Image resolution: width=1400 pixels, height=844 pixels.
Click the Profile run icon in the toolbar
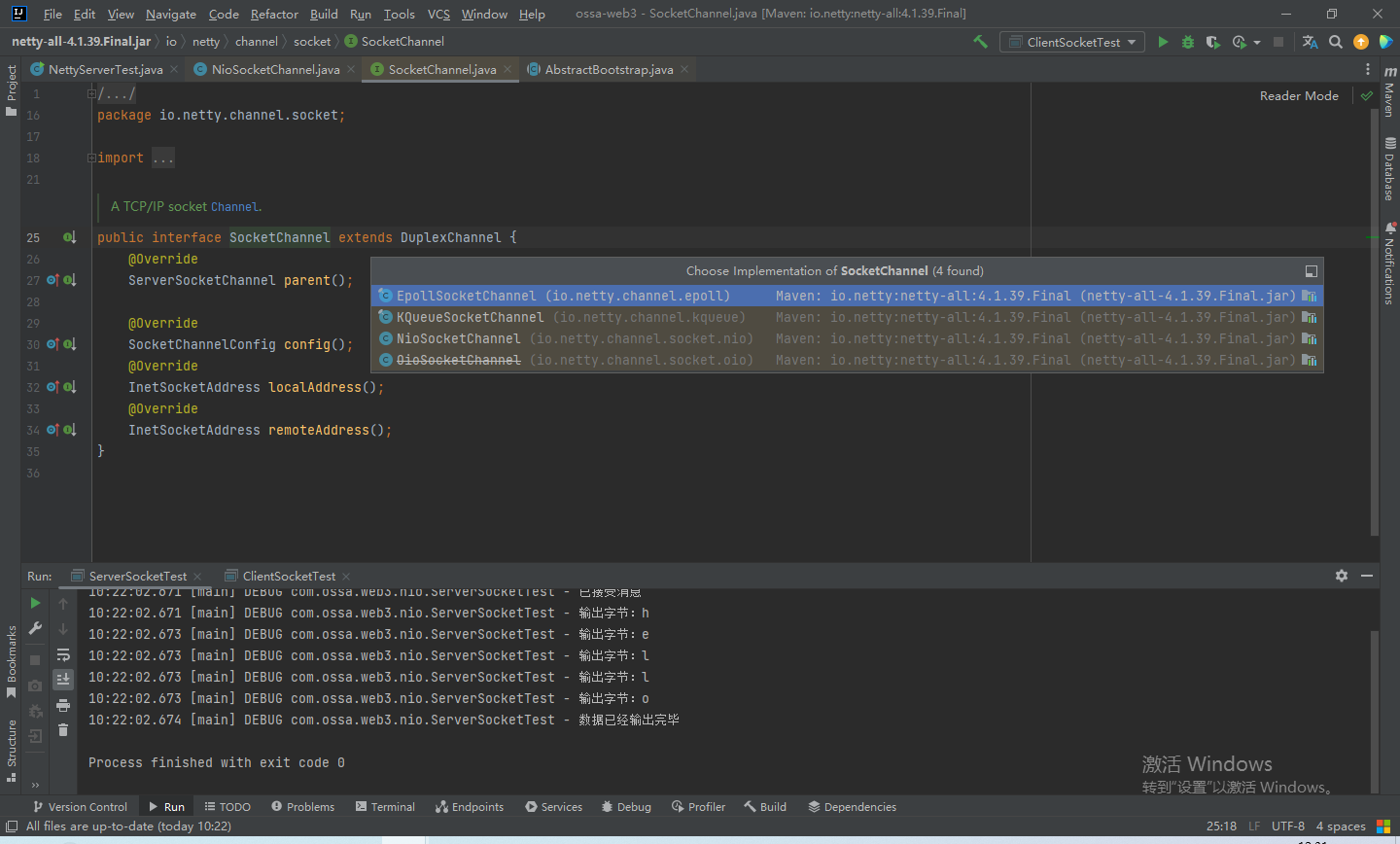click(x=1239, y=42)
